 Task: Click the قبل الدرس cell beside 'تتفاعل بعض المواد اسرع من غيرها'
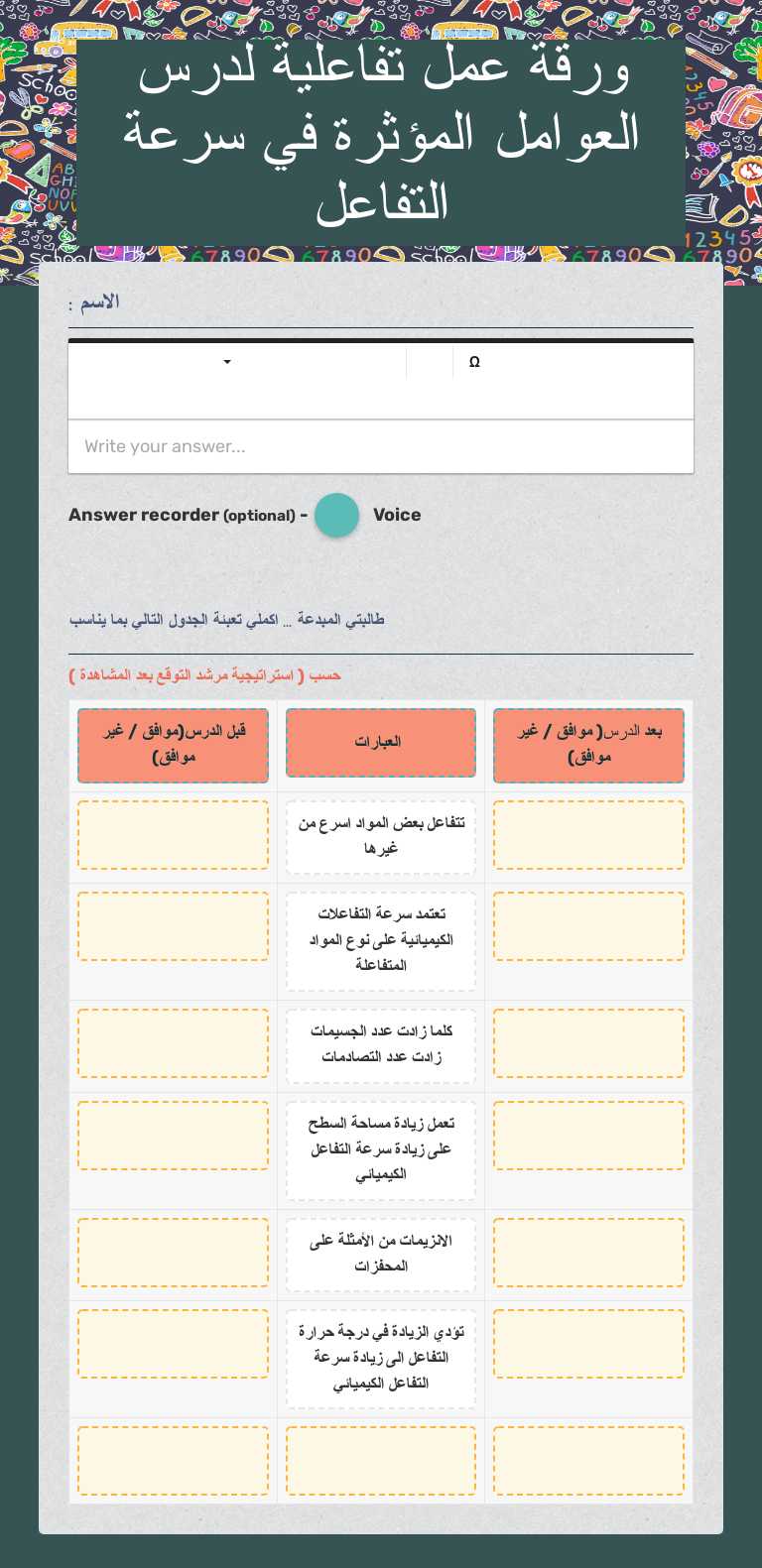[173, 834]
